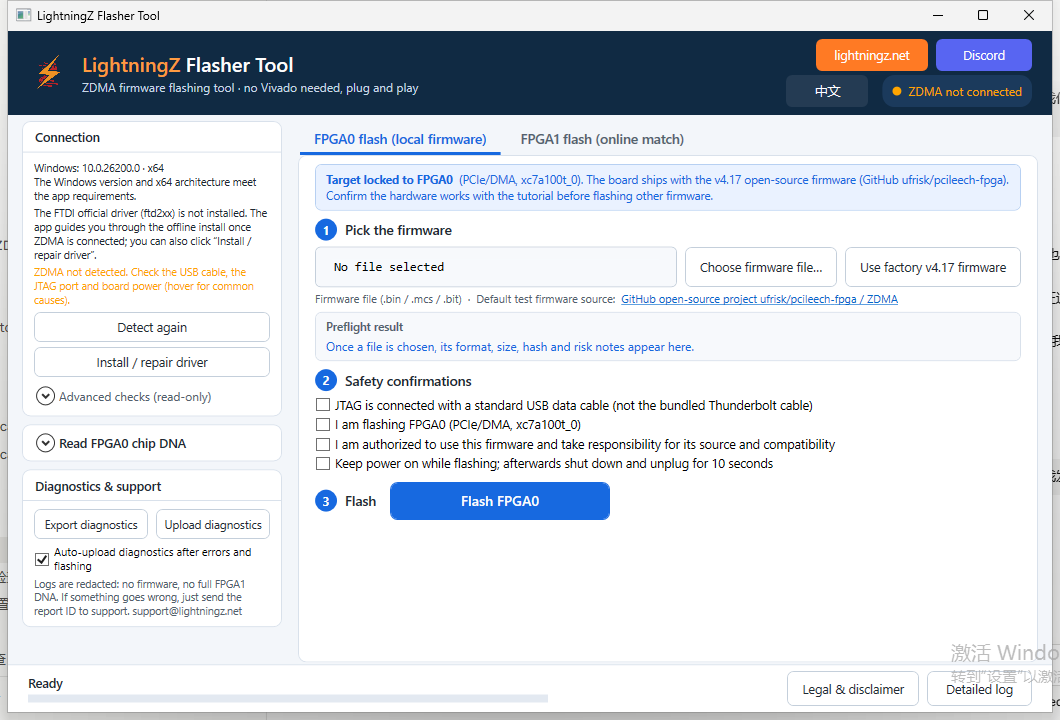Click the 'Diagnostics & support' heading
This screenshot has height=720, width=1060.
click(98, 486)
